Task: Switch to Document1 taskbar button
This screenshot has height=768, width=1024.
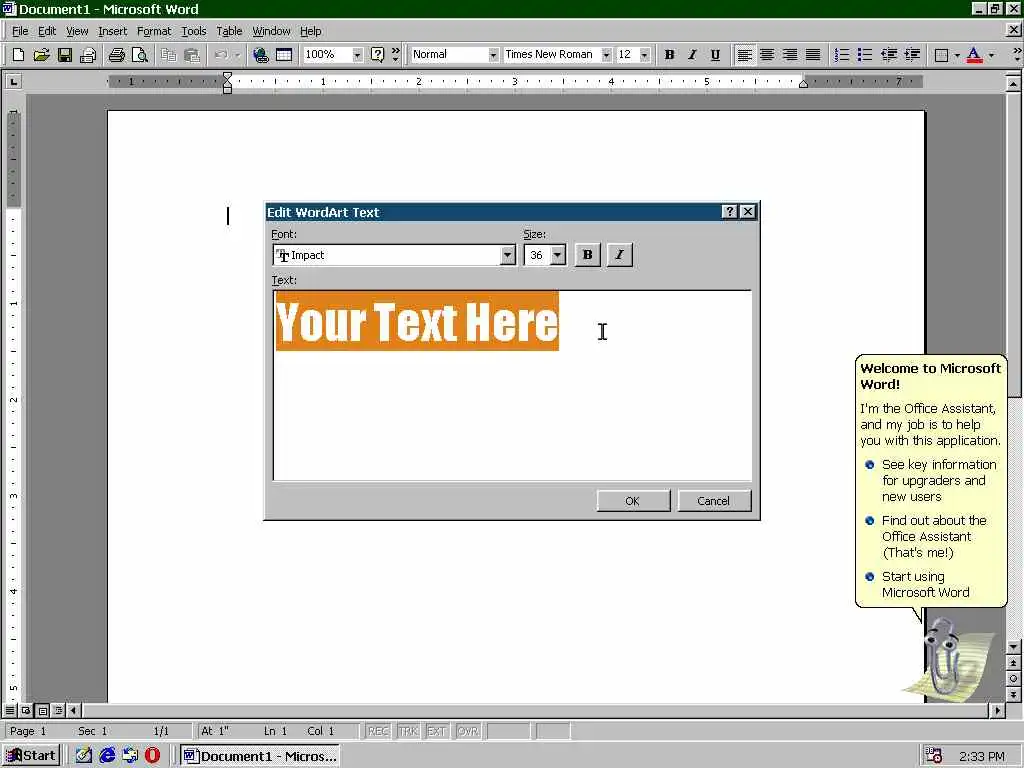Action: [261, 756]
